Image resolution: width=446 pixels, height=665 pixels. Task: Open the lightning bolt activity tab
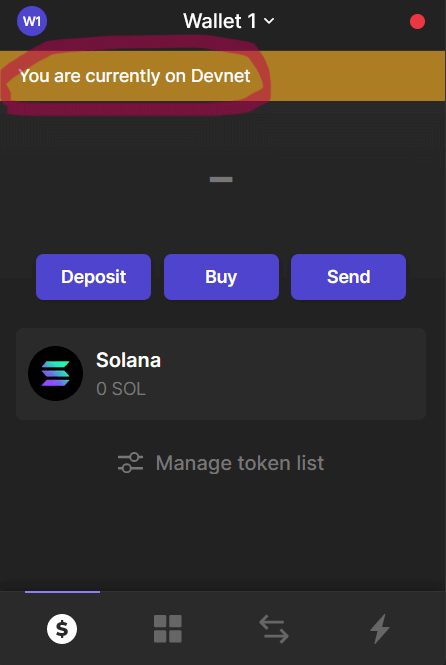pyautogui.click(x=380, y=629)
